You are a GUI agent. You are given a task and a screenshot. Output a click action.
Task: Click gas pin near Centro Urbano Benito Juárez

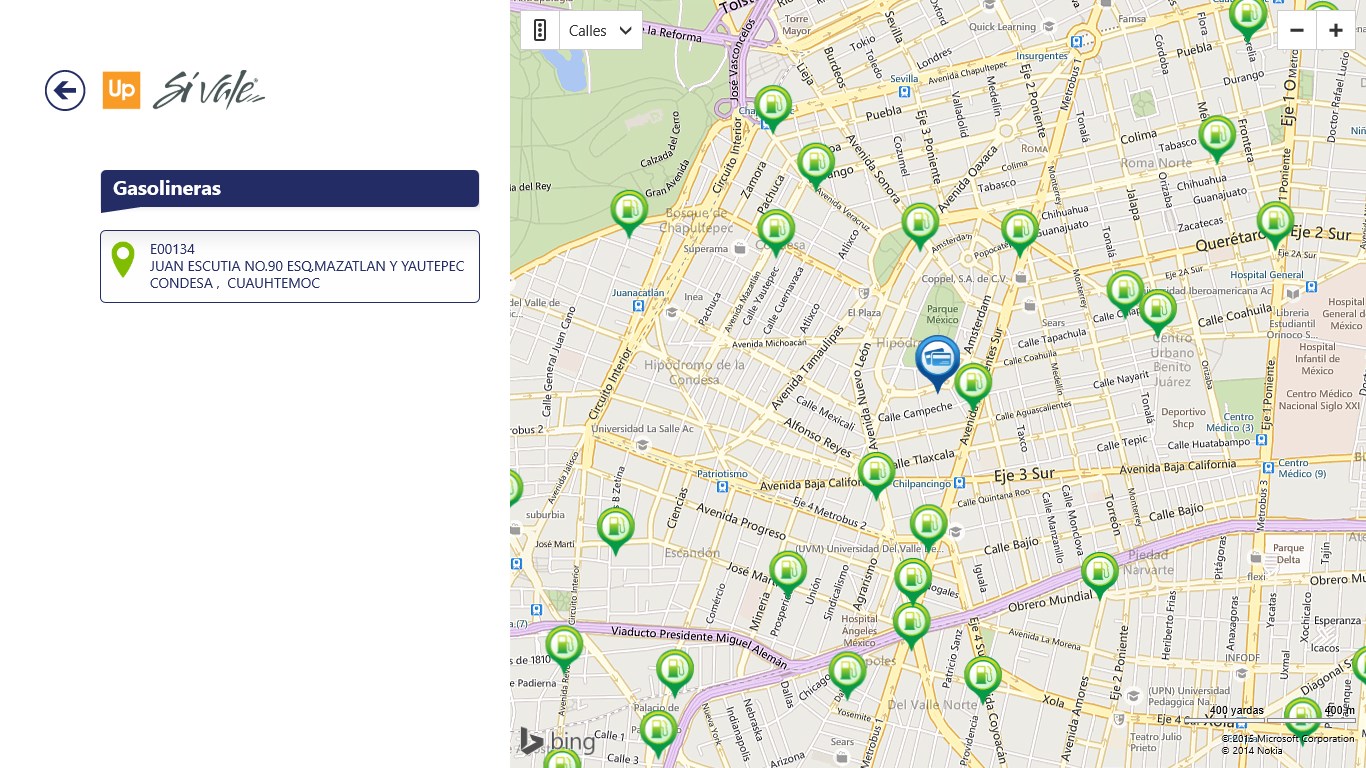click(1158, 310)
